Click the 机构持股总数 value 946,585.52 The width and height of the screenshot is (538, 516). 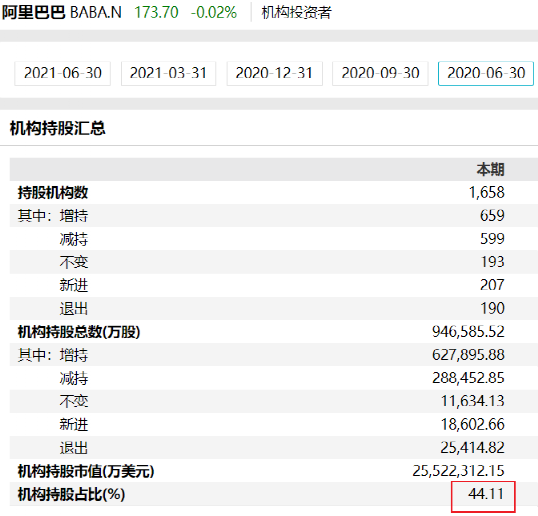pyautogui.click(x=468, y=332)
